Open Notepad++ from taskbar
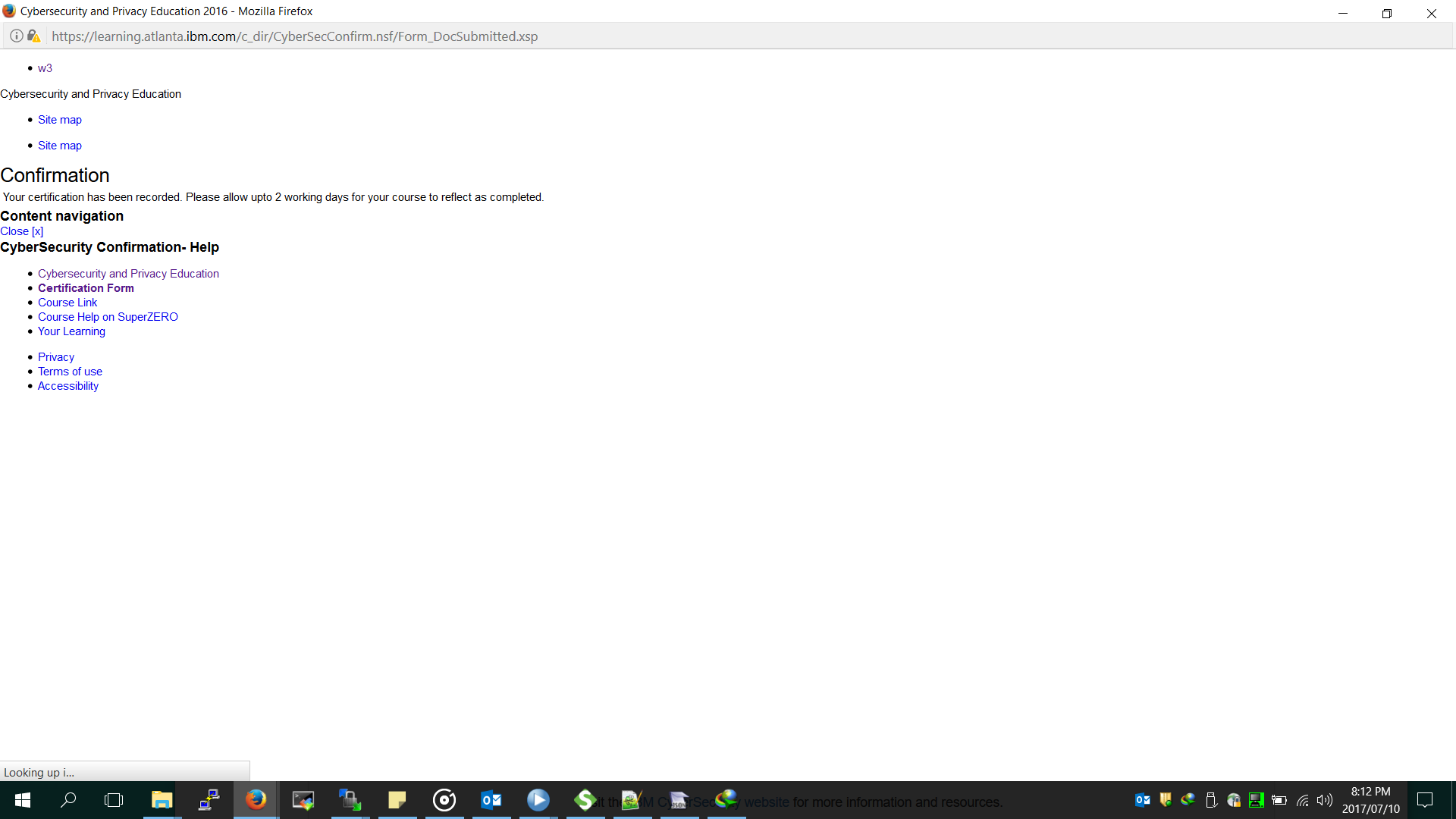The height and width of the screenshot is (819, 1456). (632, 800)
